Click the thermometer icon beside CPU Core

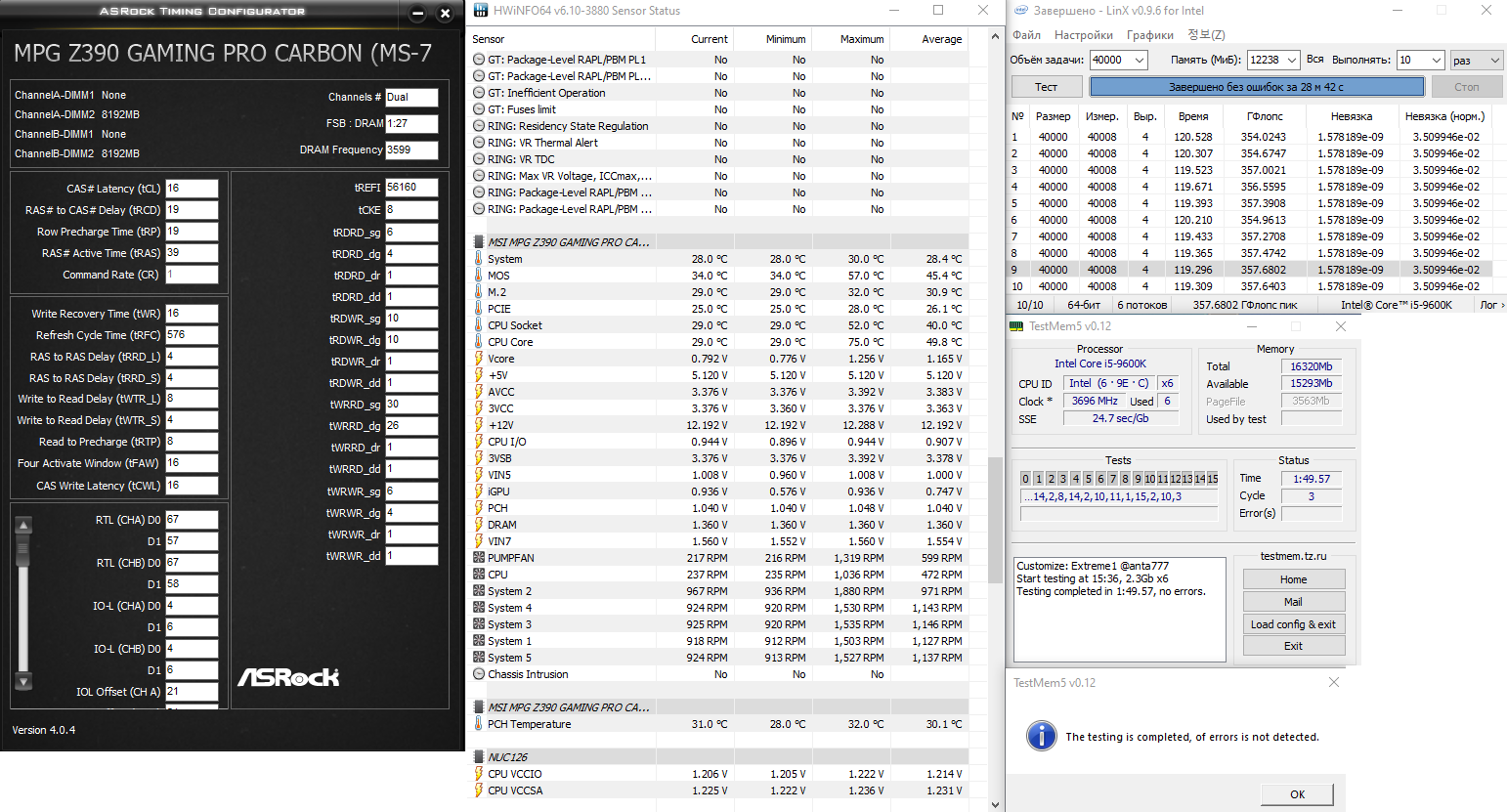point(479,342)
